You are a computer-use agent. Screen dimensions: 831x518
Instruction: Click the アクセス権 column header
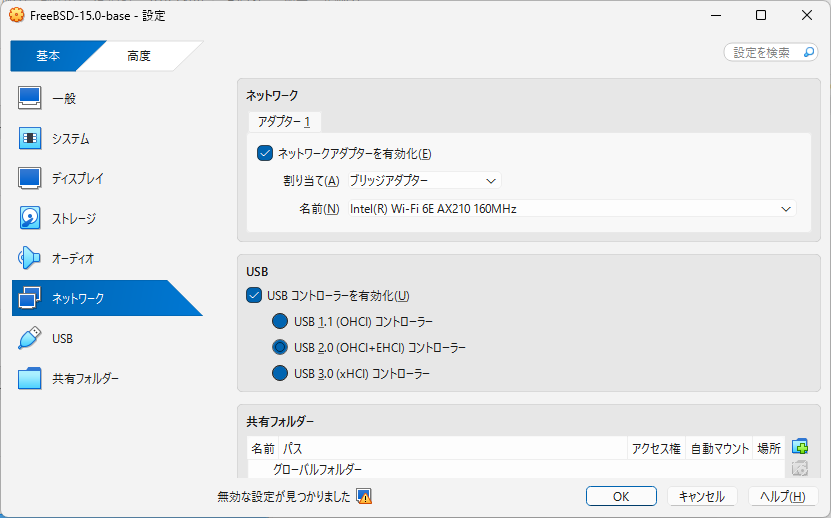(x=656, y=449)
